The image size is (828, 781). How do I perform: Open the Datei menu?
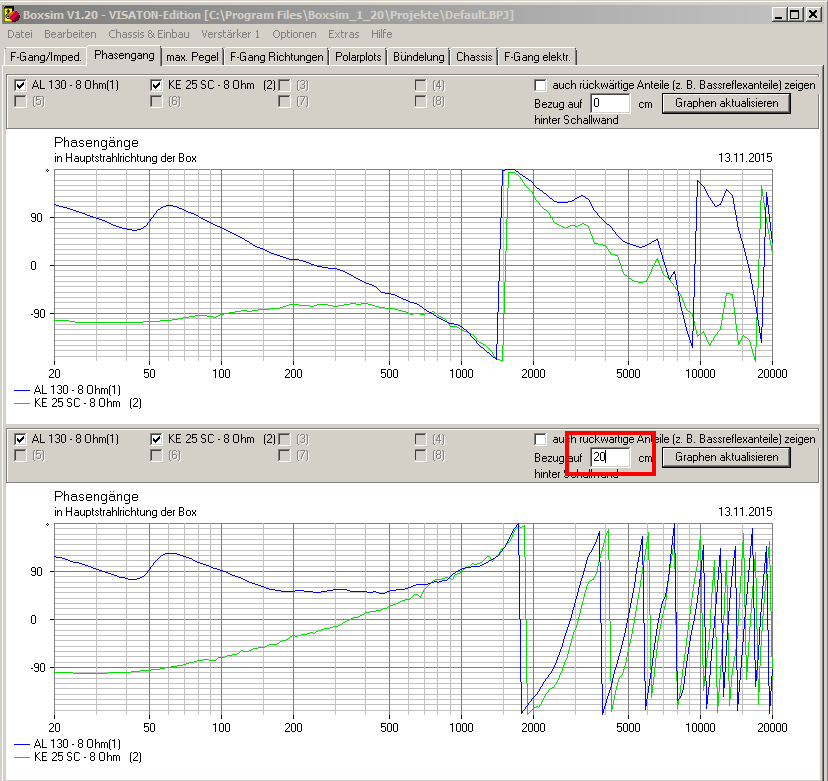point(20,34)
